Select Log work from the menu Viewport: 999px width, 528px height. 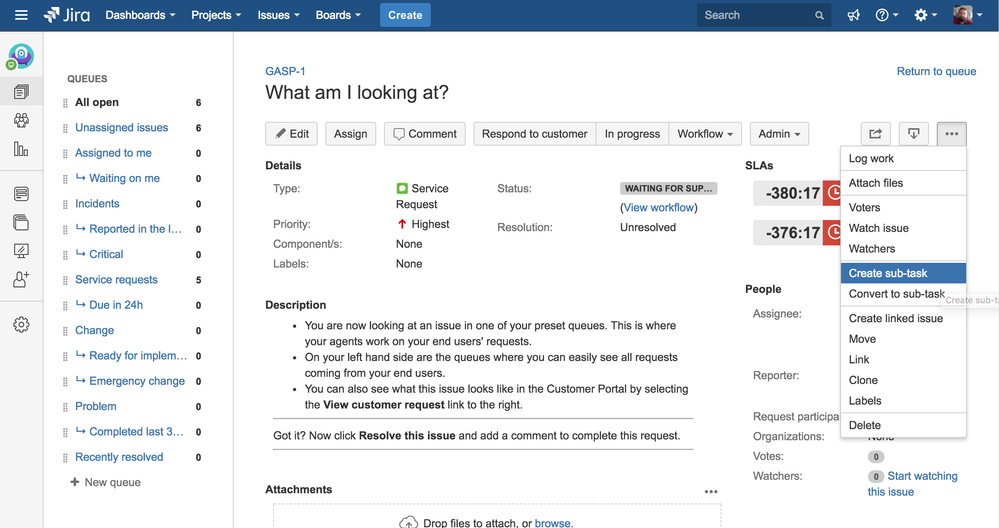pos(903,159)
